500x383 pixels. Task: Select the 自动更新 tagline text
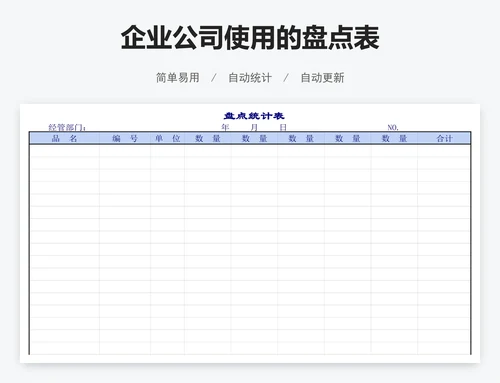click(322, 78)
